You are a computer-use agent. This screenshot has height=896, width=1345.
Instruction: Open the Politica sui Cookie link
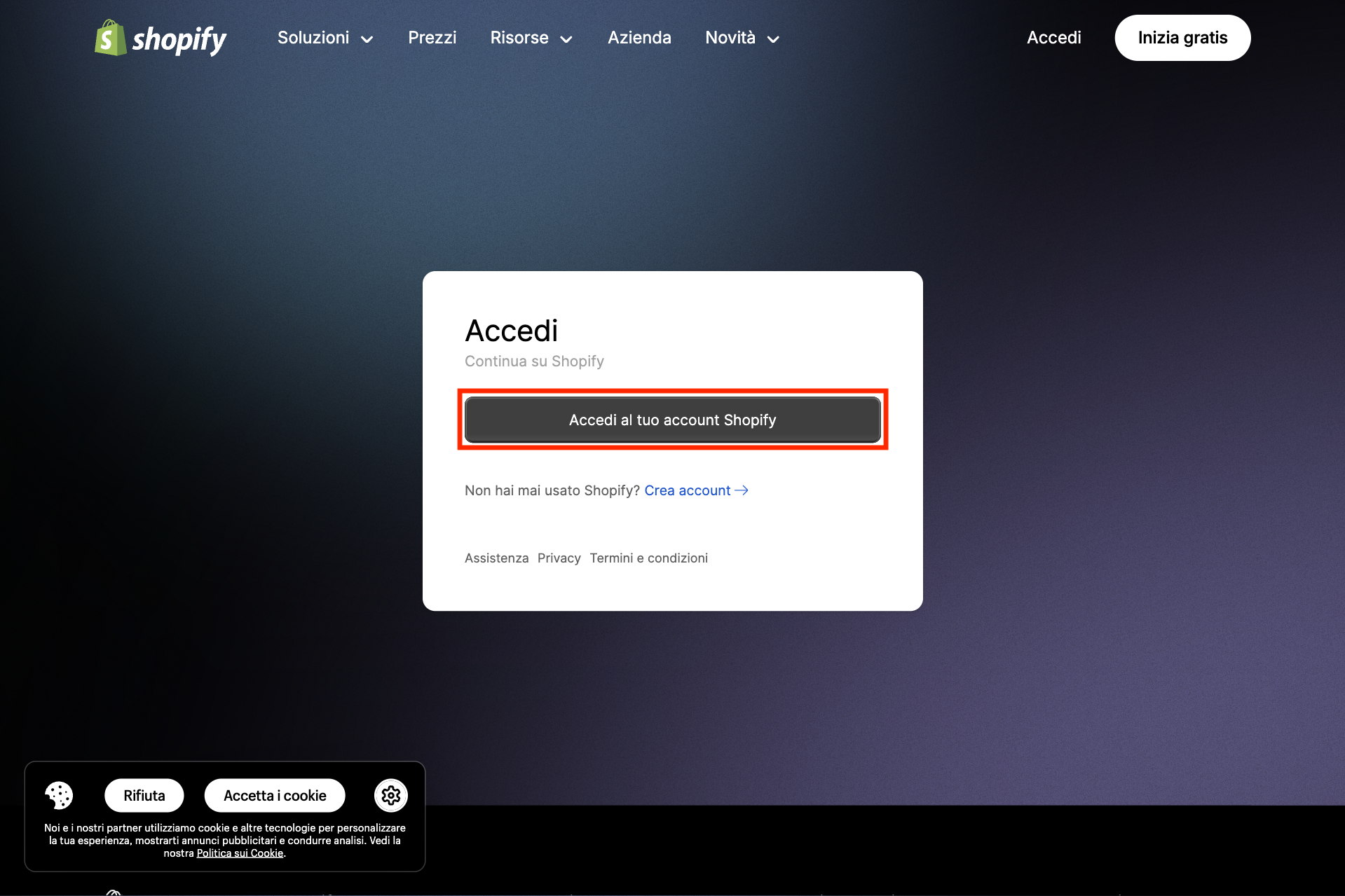click(x=240, y=853)
